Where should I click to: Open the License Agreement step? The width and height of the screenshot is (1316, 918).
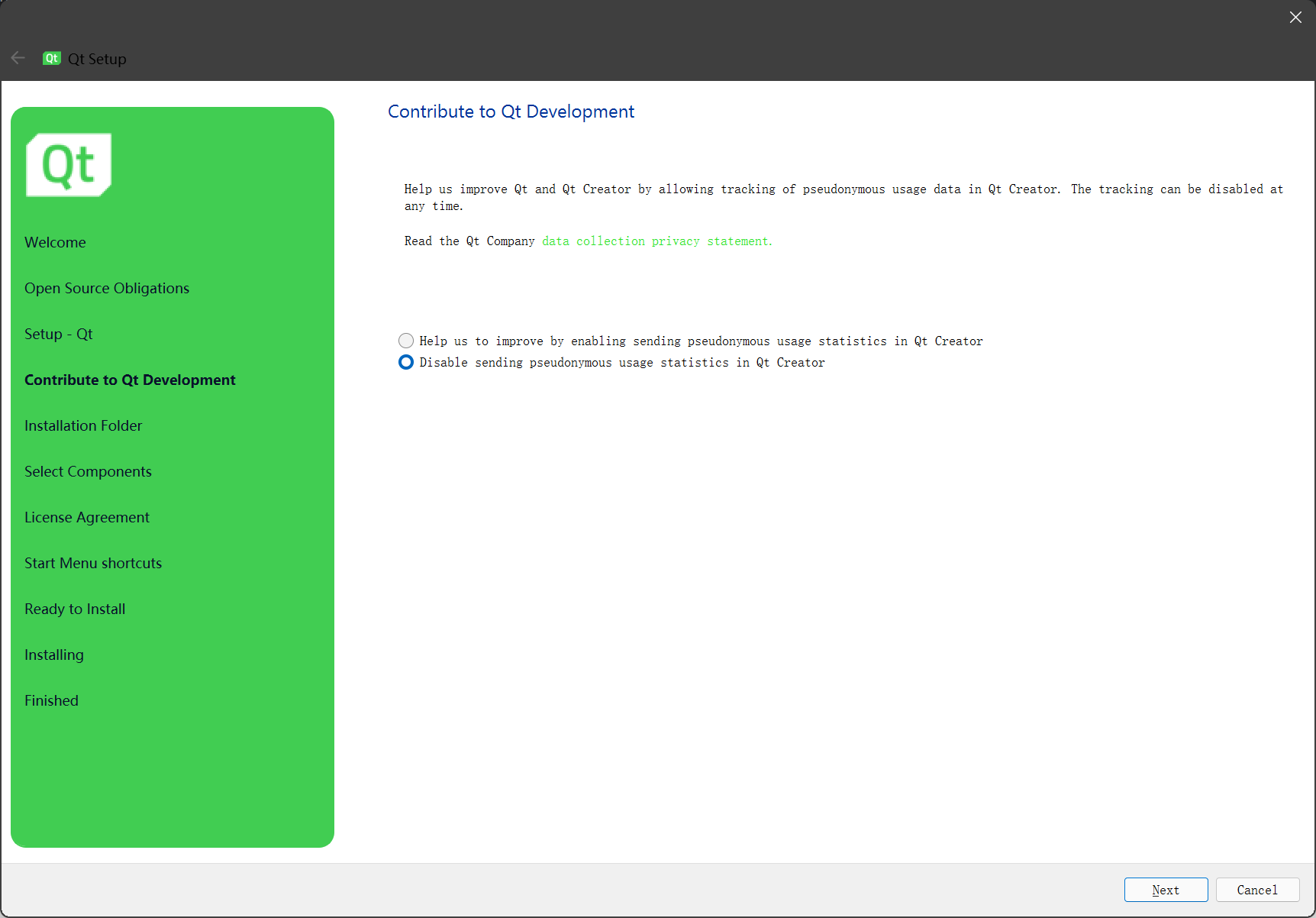pyautogui.click(x=86, y=517)
